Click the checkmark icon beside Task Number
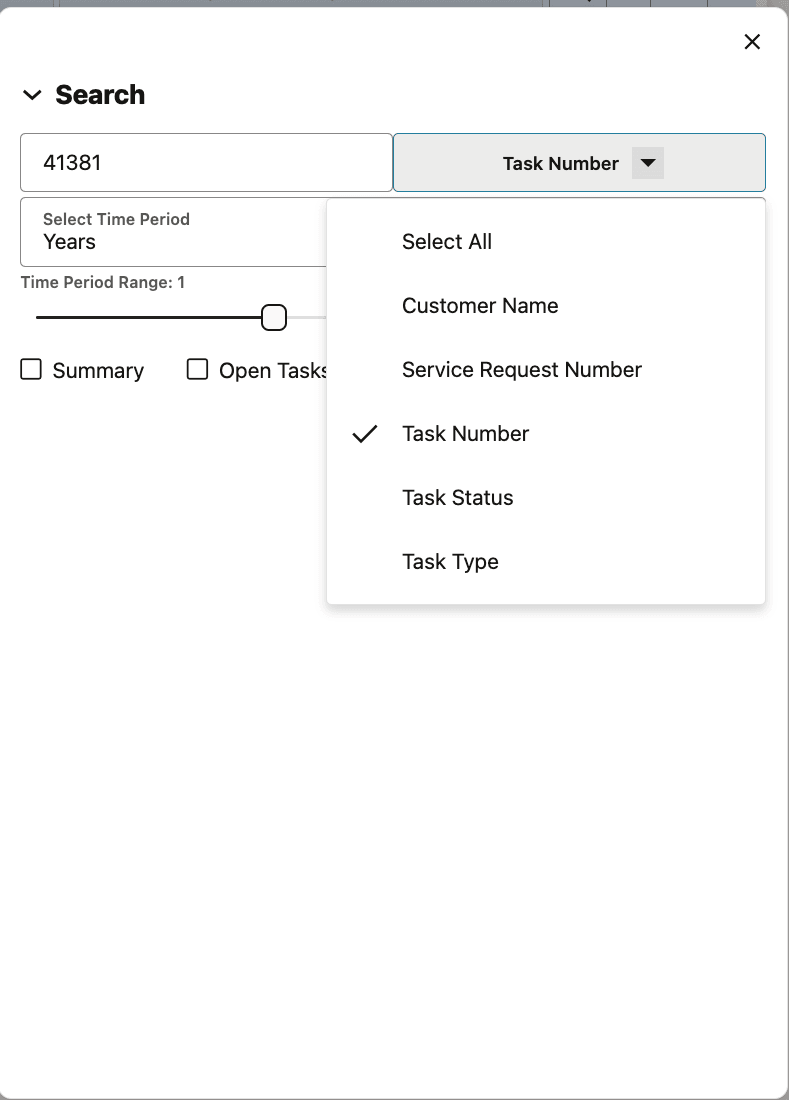 click(366, 434)
